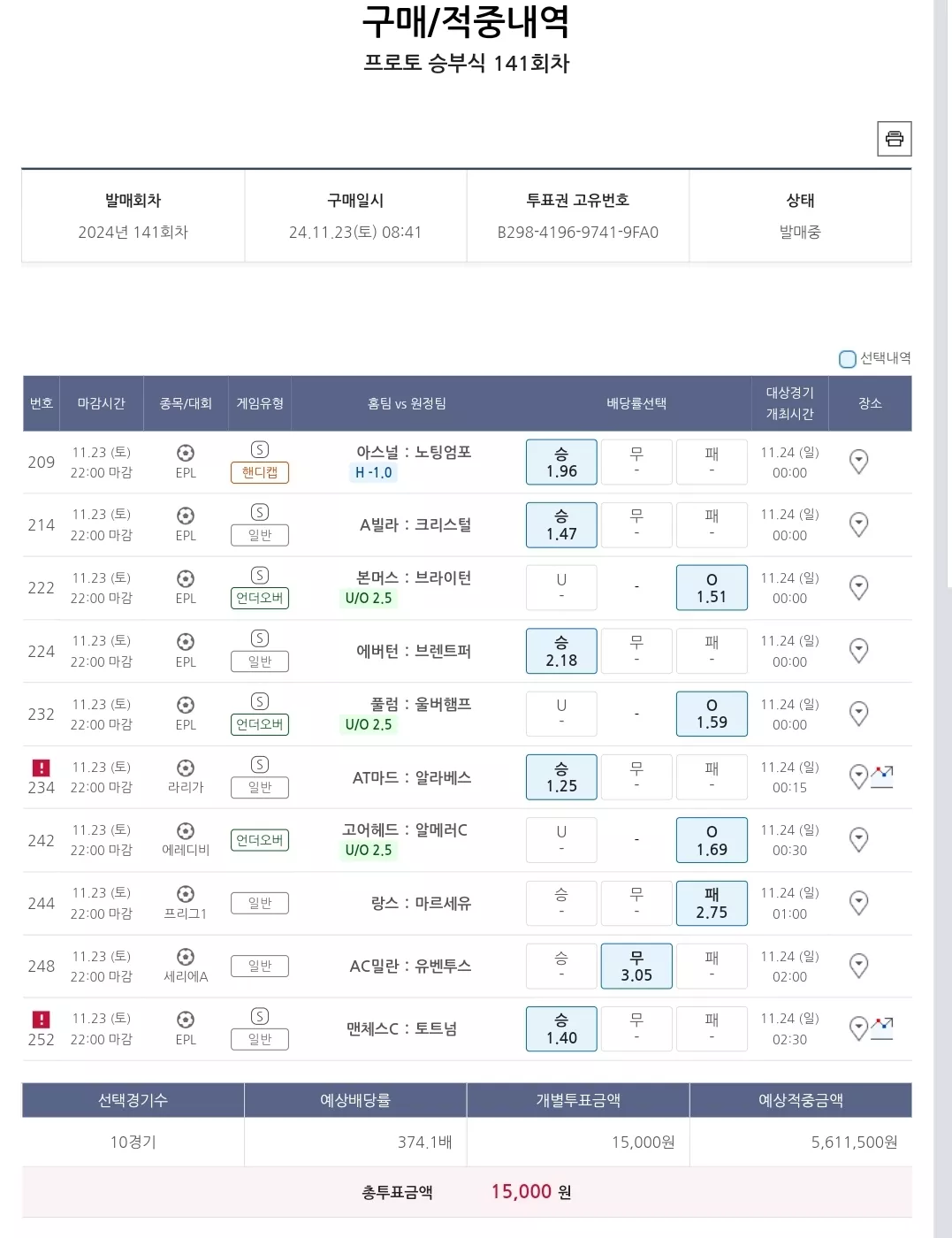The width and height of the screenshot is (952, 1238).
Task: Open venue location pin for match 209
Action: click(858, 462)
